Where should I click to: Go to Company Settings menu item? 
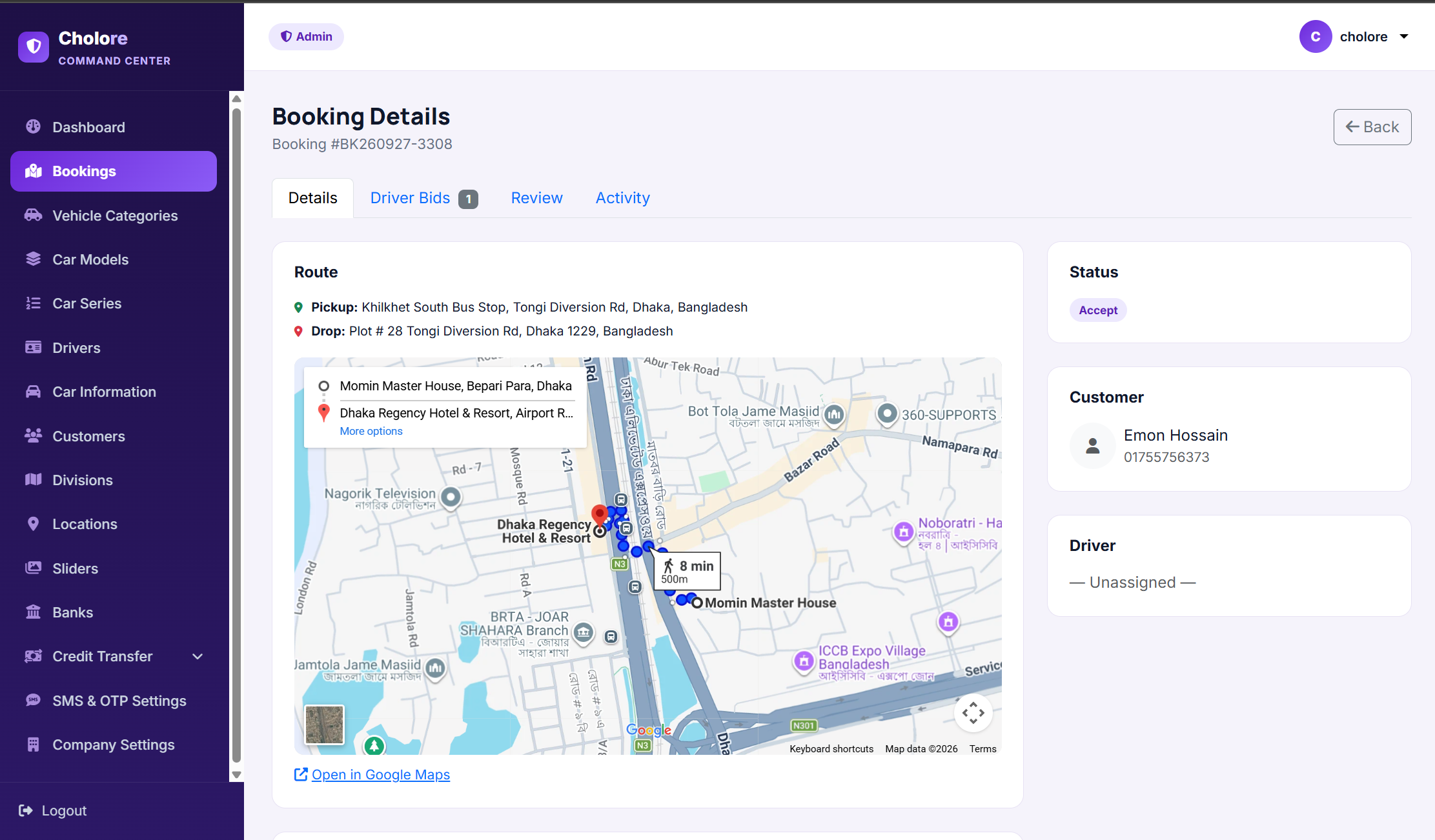(x=114, y=745)
